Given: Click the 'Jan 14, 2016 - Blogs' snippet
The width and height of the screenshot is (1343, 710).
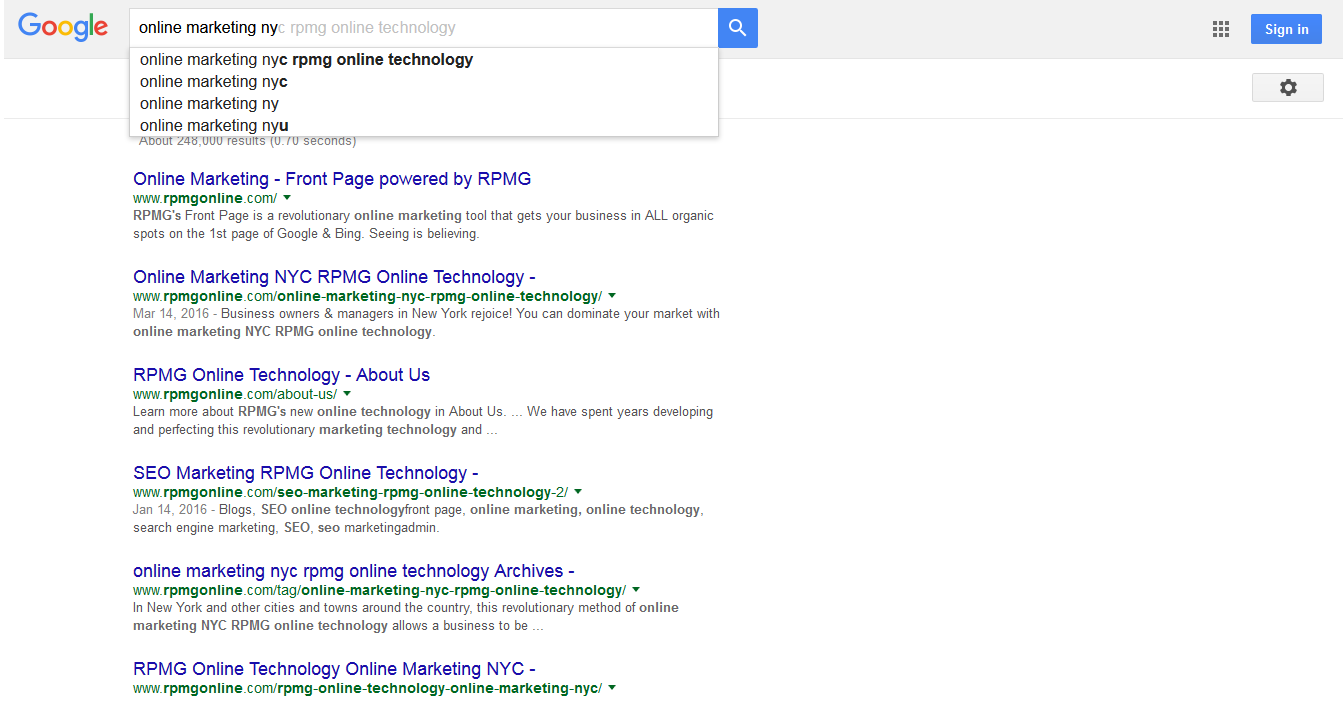Looking at the screenshot, I should point(418,519).
